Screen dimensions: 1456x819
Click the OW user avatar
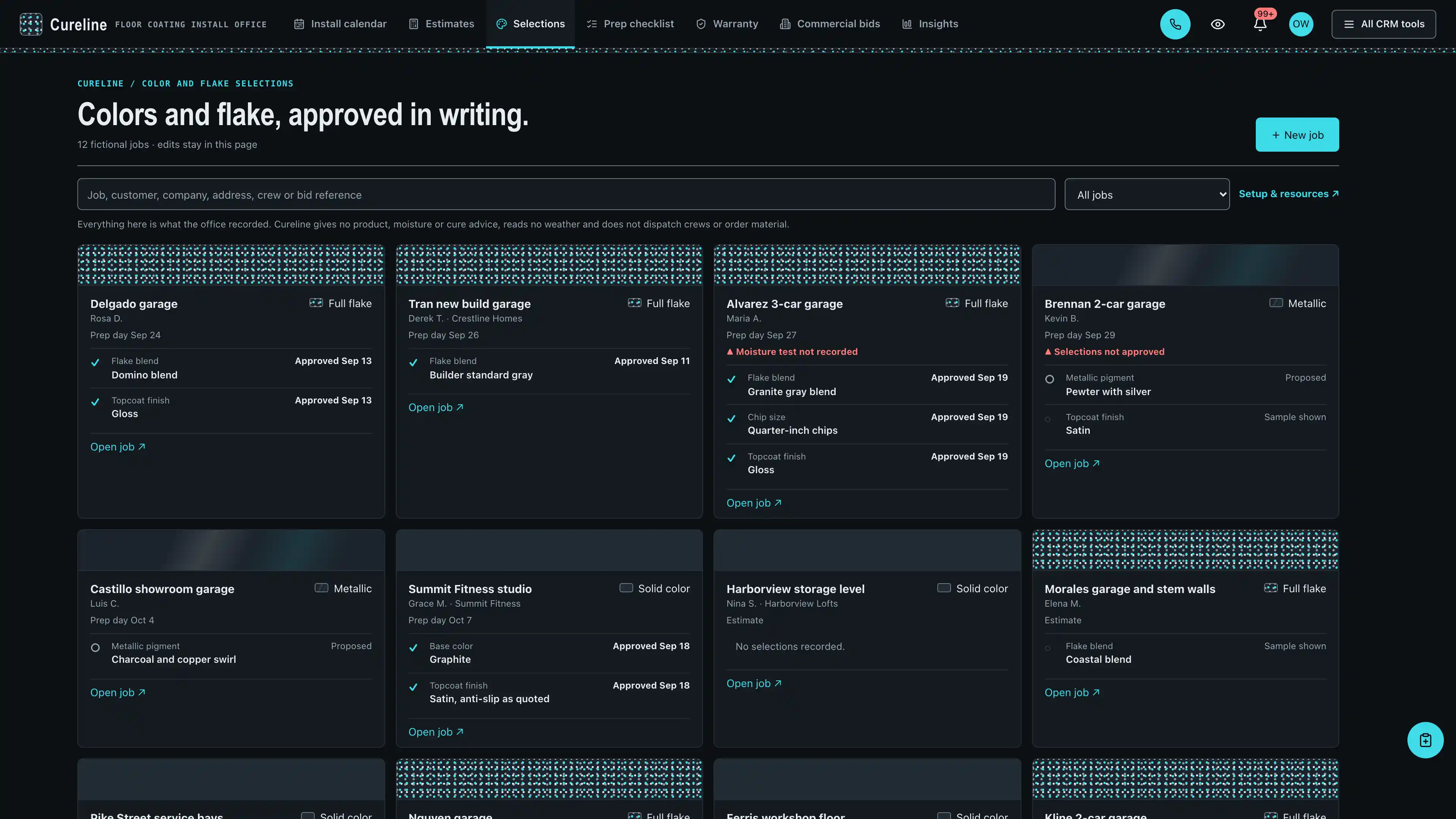1301,24
